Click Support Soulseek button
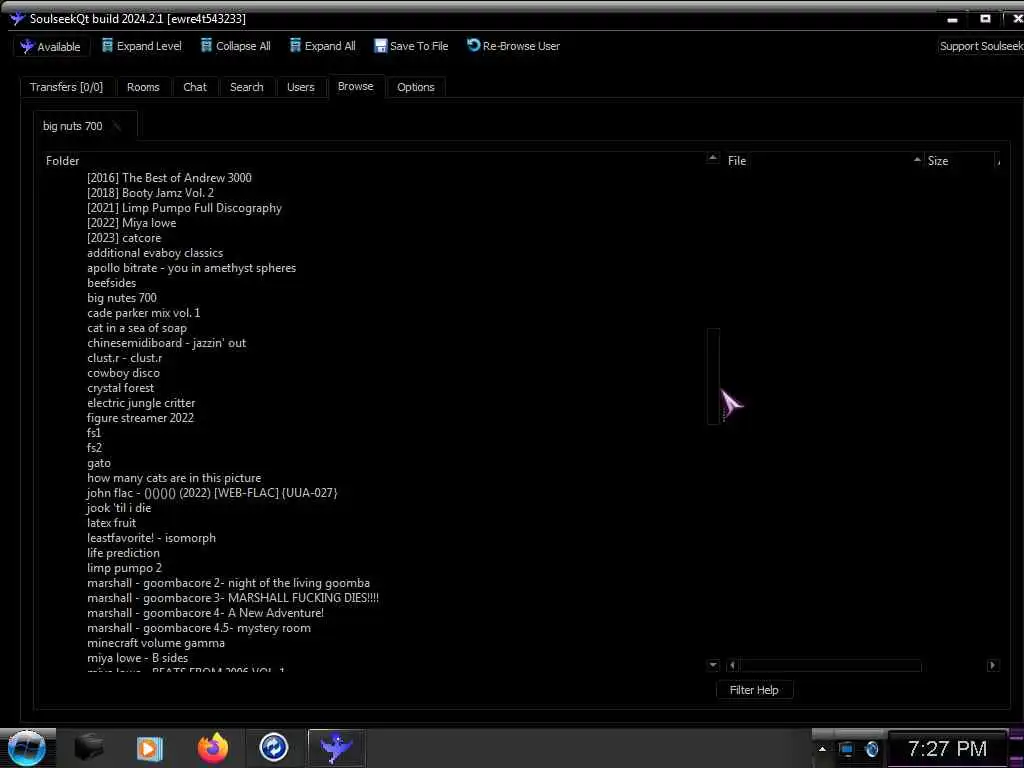The height and width of the screenshot is (768, 1024). point(981,46)
